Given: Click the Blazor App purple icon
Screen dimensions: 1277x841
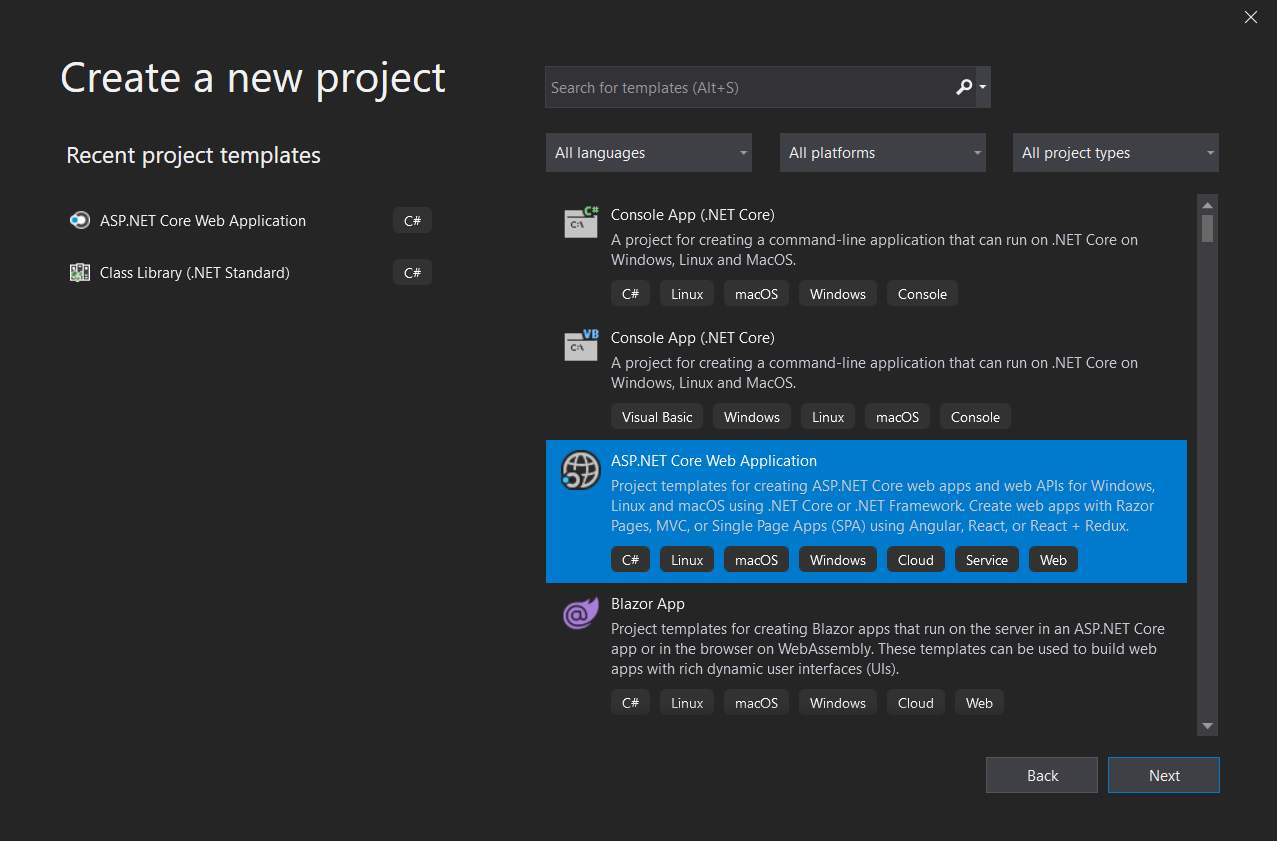Looking at the screenshot, I should tap(580, 613).
